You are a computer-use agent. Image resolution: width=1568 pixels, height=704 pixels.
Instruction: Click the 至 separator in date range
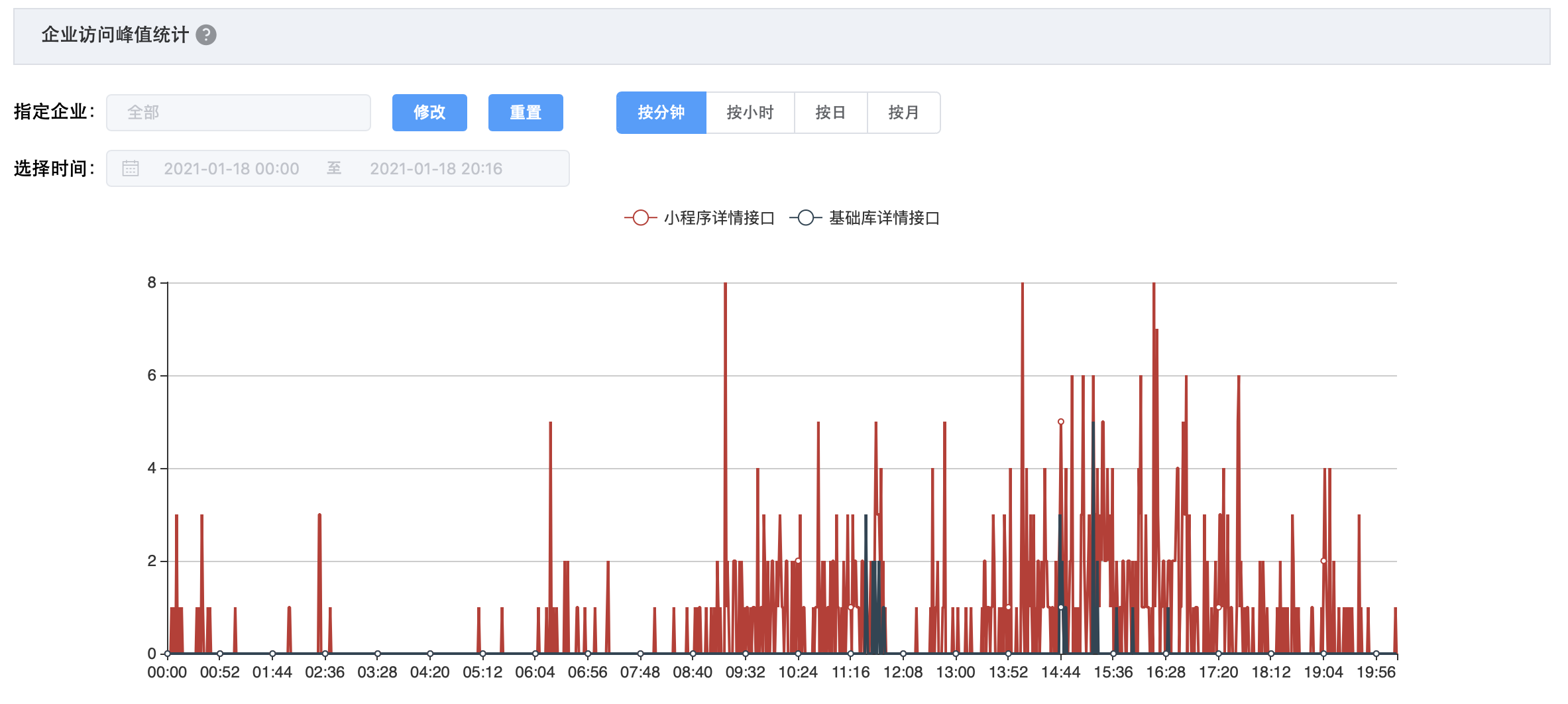(334, 168)
